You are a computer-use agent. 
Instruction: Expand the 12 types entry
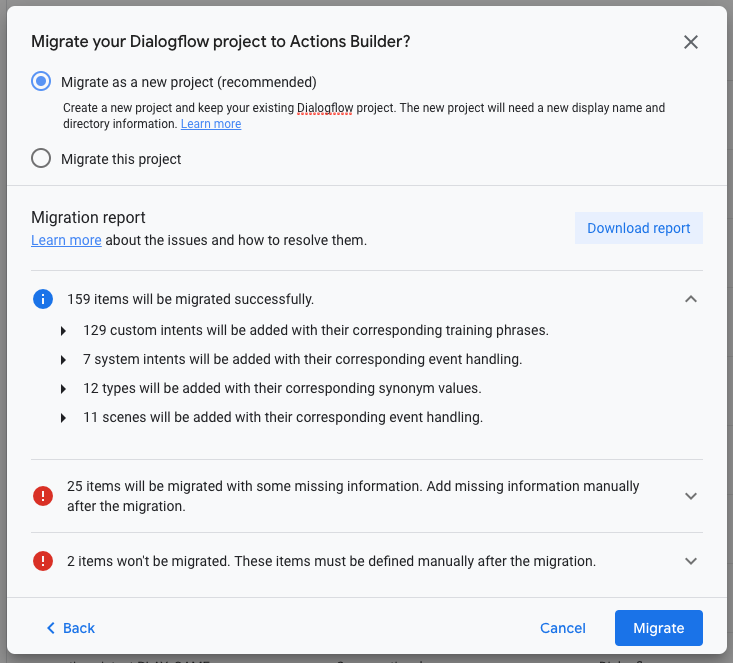65,389
